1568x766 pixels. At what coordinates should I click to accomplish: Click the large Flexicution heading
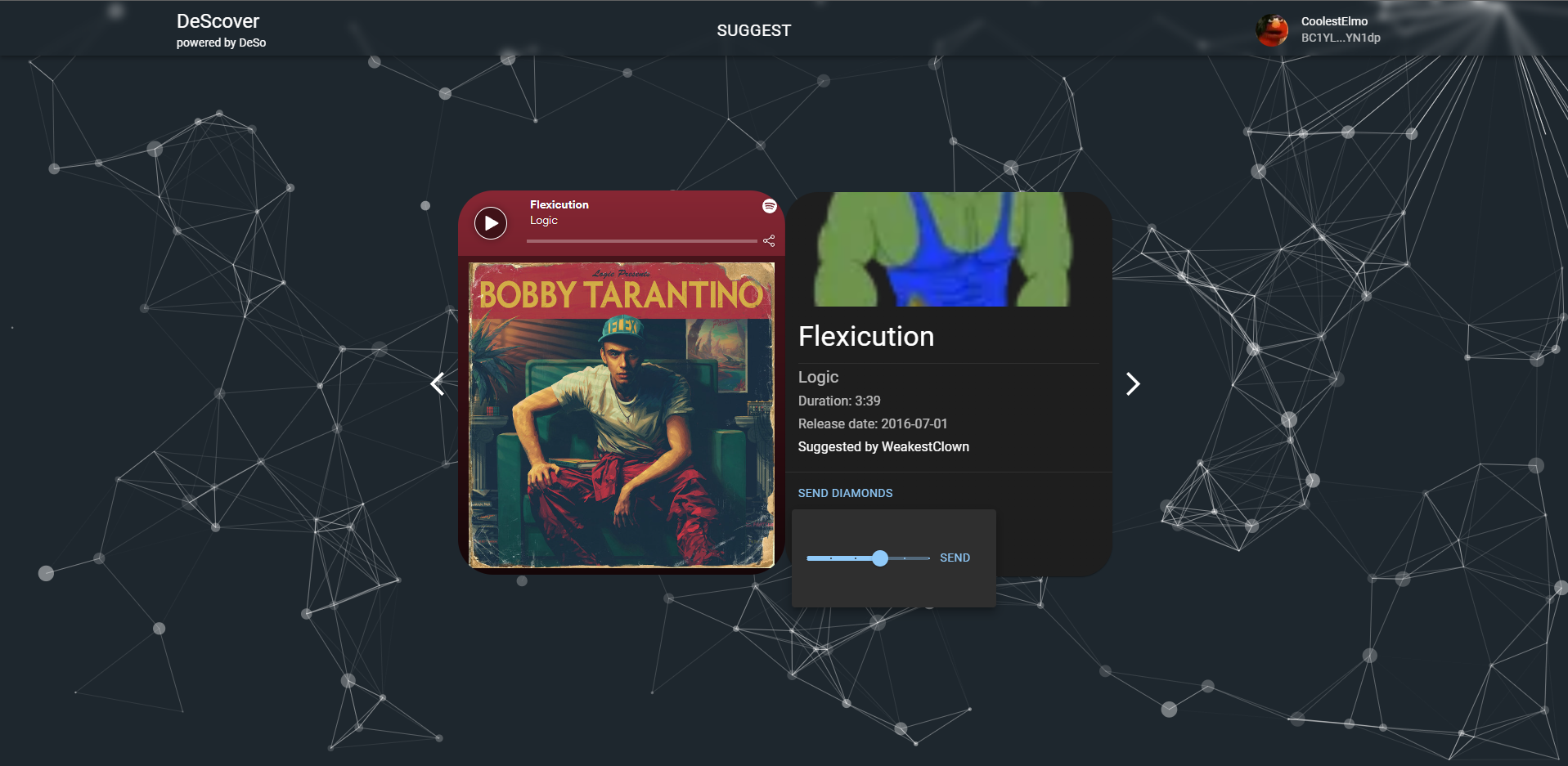866,336
